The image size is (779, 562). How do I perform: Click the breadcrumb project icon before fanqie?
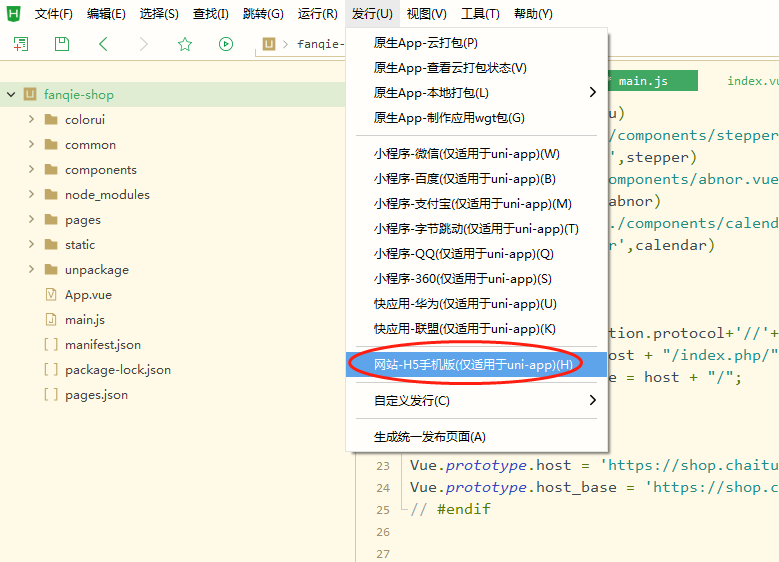coord(269,44)
